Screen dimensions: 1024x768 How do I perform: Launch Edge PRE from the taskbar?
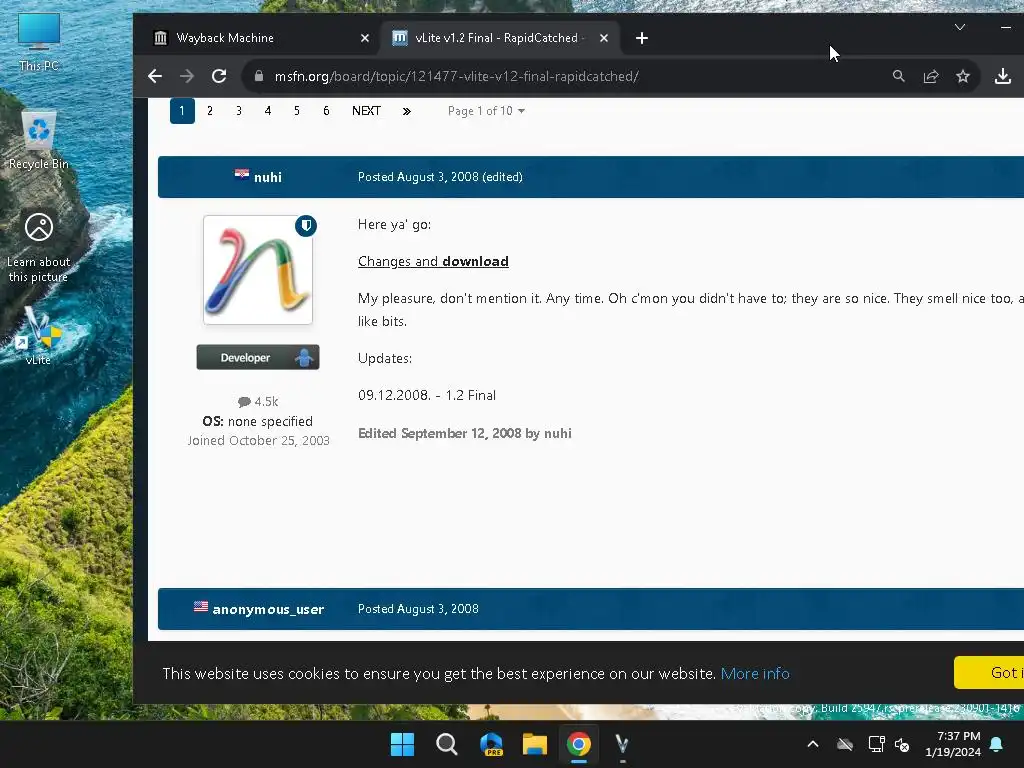491,744
